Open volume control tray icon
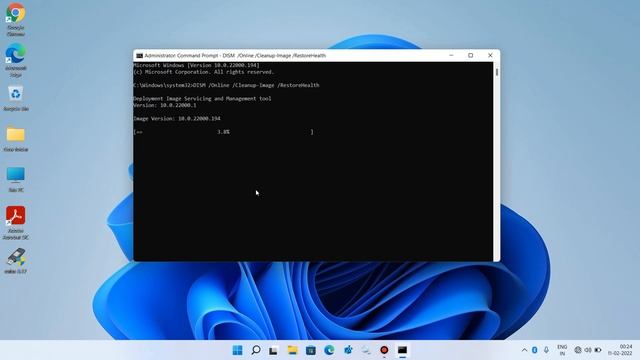The height and width of the screenshot is (360, 640). [x=588, y=350]
